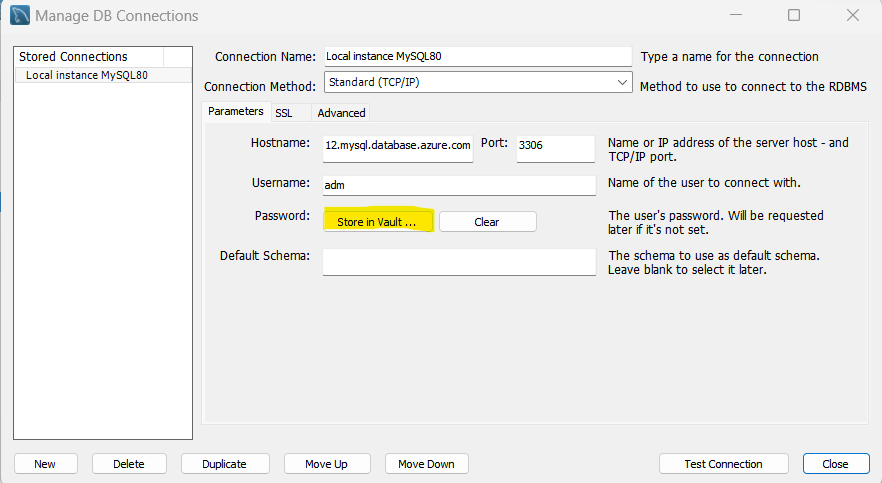Click the Move Down button
Image resolution: width=882 pixels, height=483 pixels.
click(x=426, y=464)
